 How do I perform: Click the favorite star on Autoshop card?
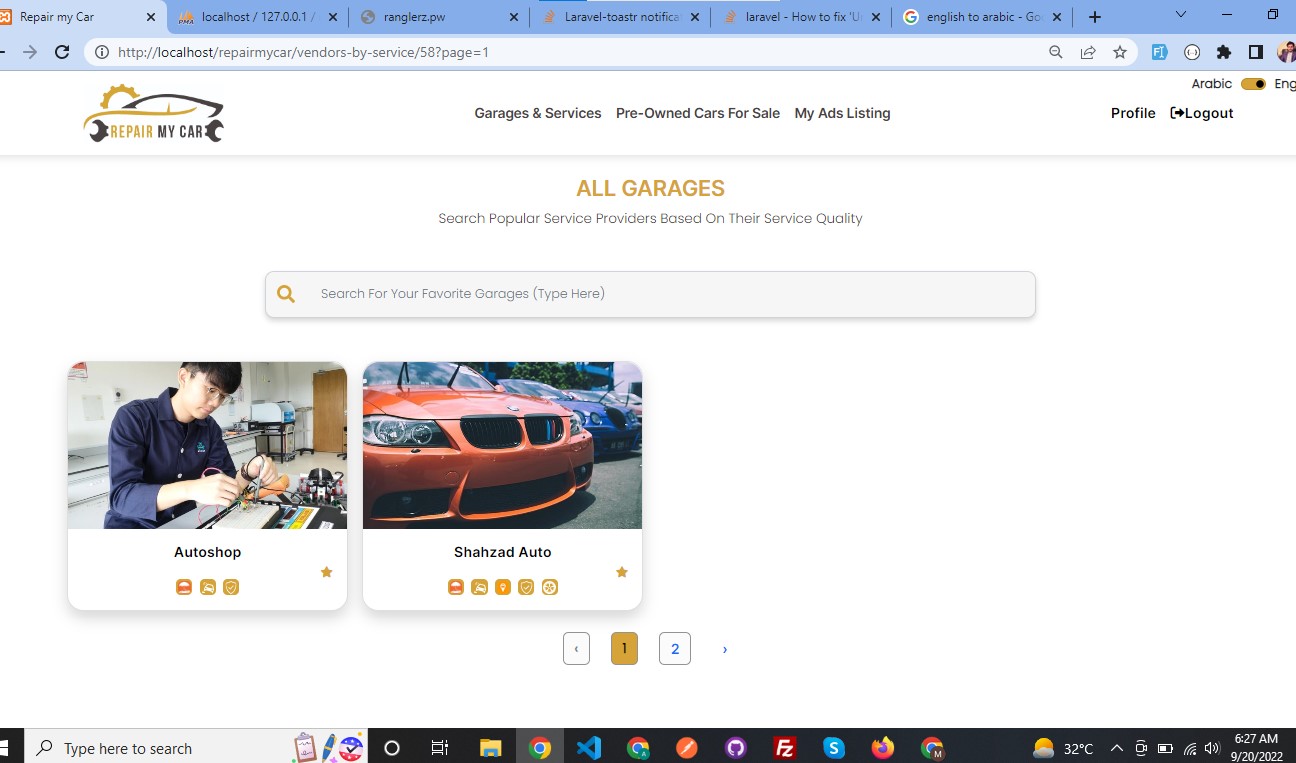(x=326, y=572)
